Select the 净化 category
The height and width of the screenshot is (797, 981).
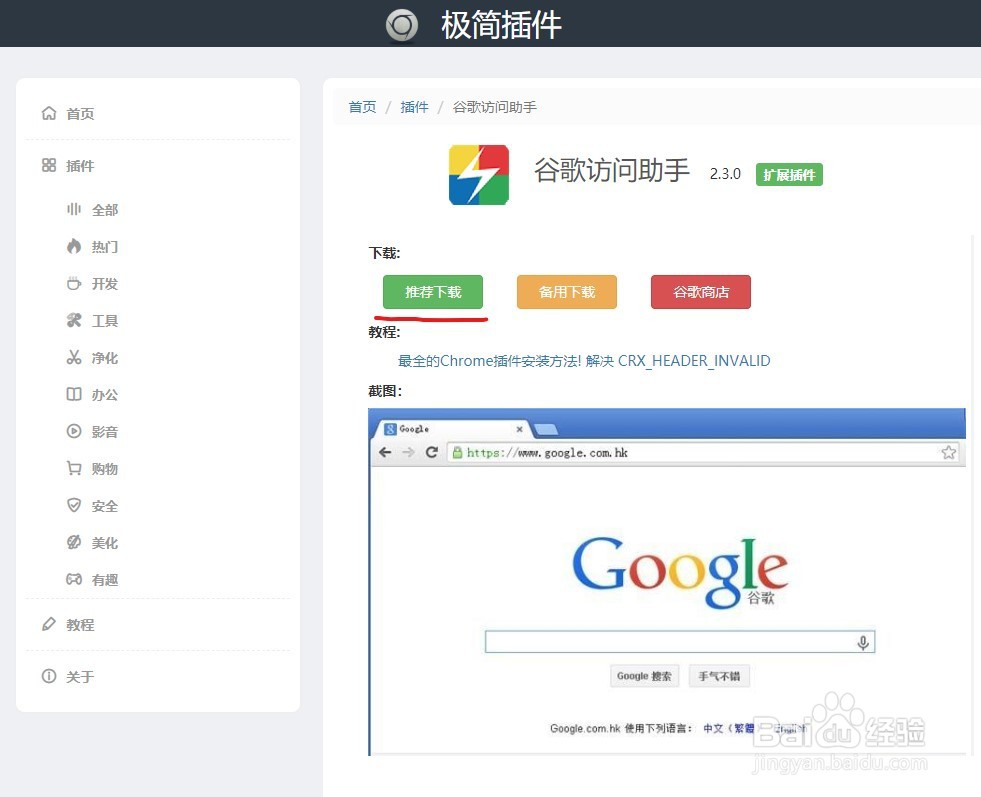[x=104, y=358]
